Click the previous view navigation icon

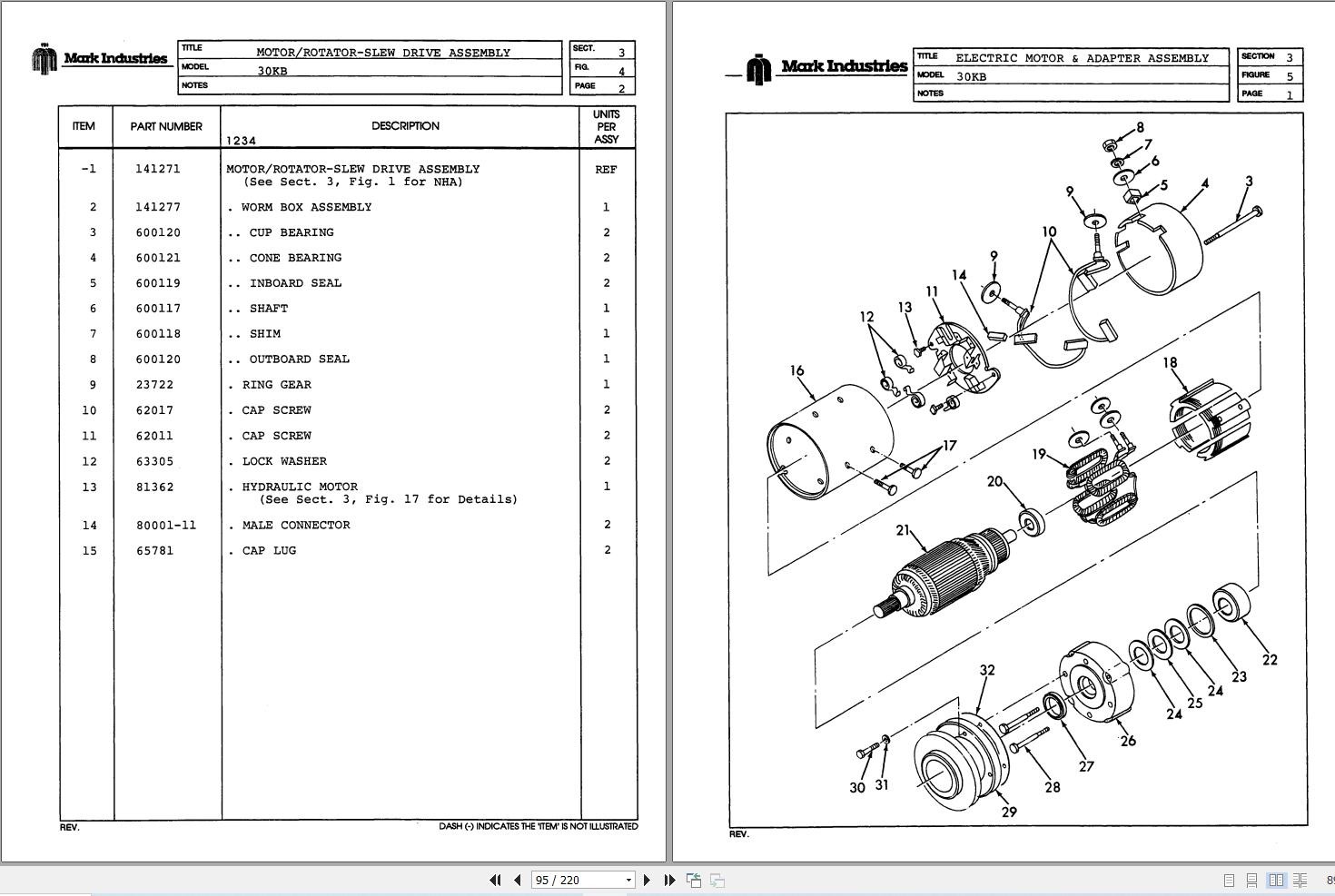pos(694,880)
